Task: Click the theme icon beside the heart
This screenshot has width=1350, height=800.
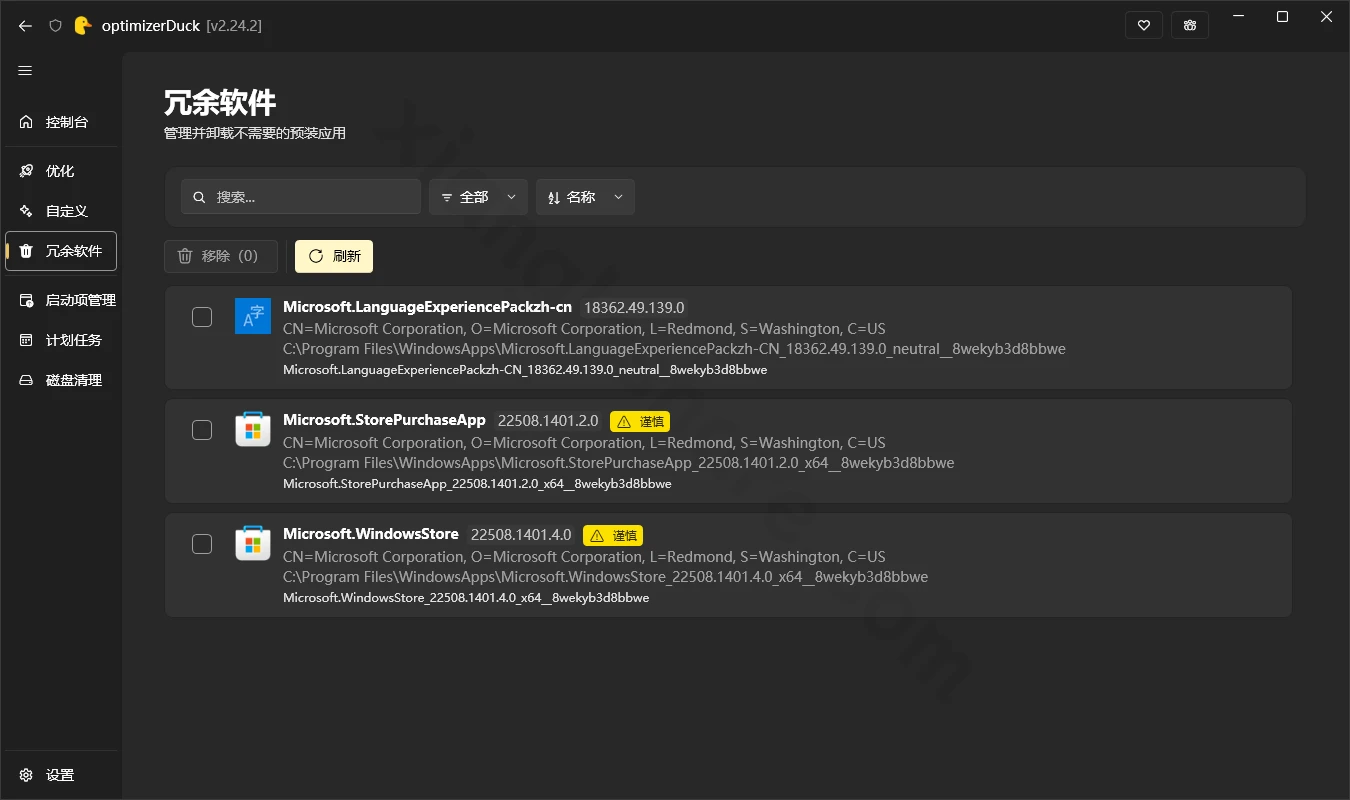Action: [x=1190, y=26]
